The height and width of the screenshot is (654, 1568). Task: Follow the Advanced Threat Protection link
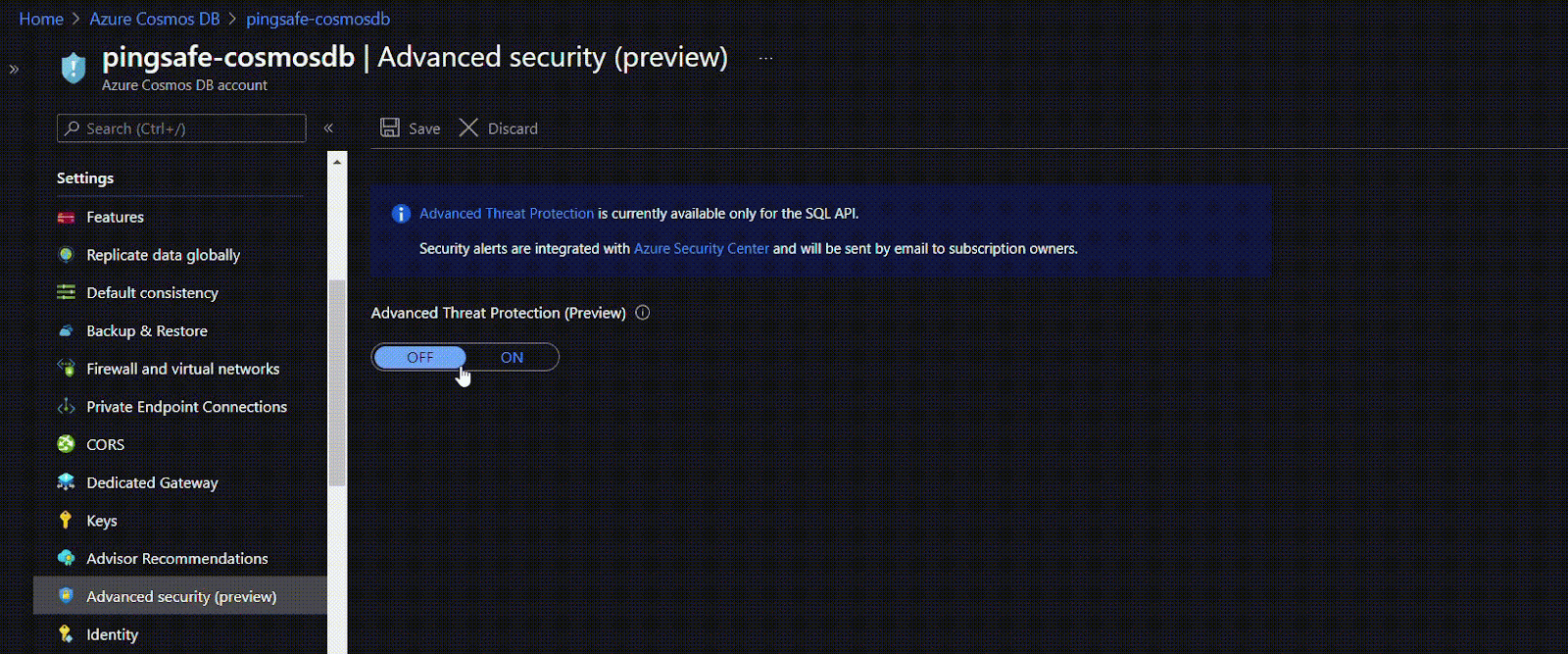point(507,214)
